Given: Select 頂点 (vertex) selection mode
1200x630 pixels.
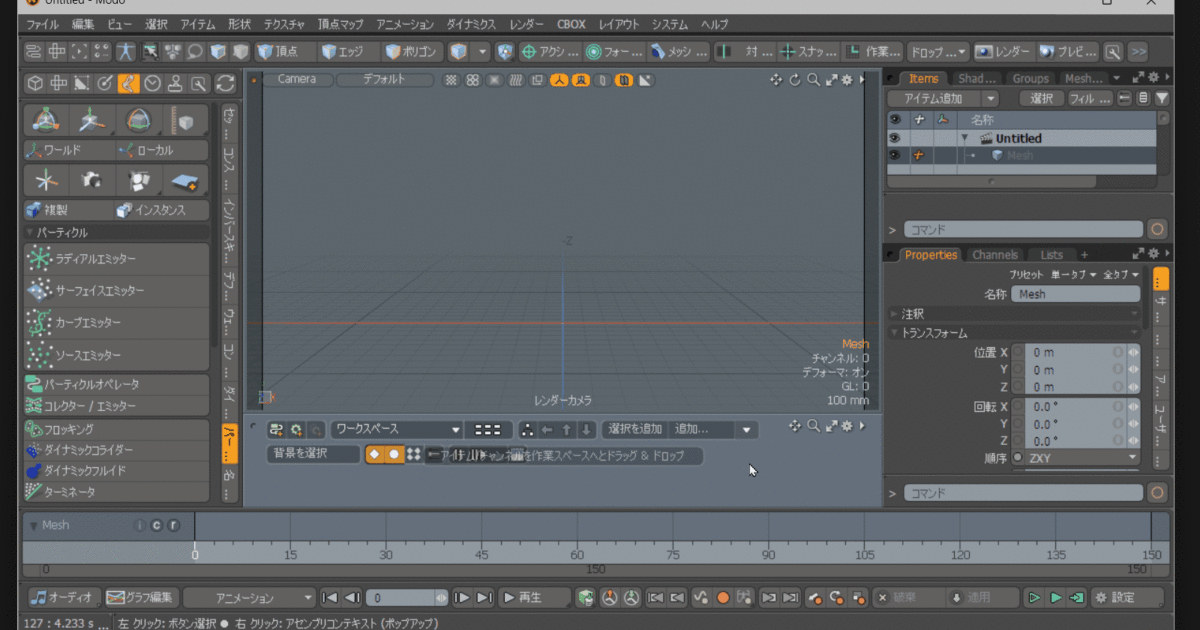Looking at the screenshot, I should [283, 51].
